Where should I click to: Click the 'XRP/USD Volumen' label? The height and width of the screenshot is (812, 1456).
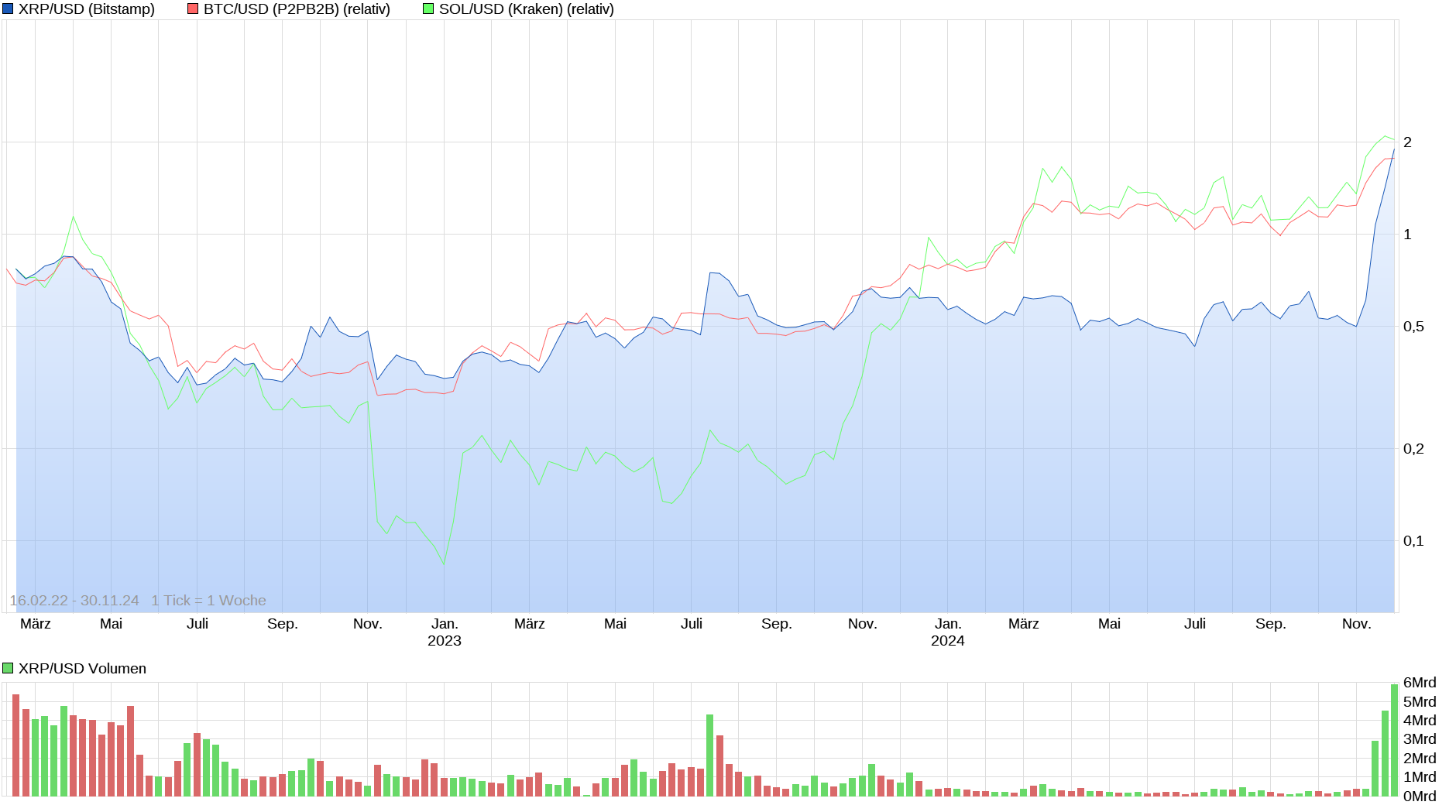pyautogui.click(x=82, y=668)
